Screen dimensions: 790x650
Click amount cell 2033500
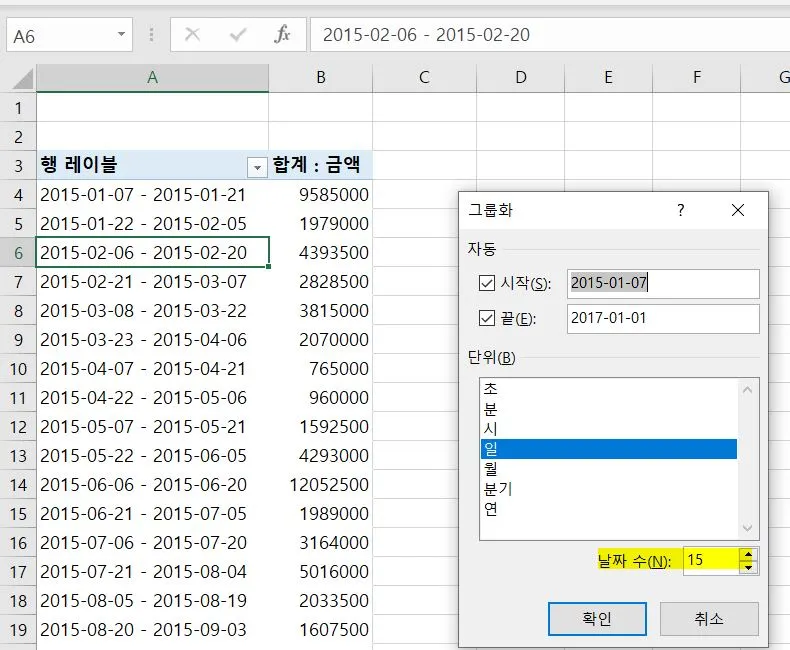(321, 601)
